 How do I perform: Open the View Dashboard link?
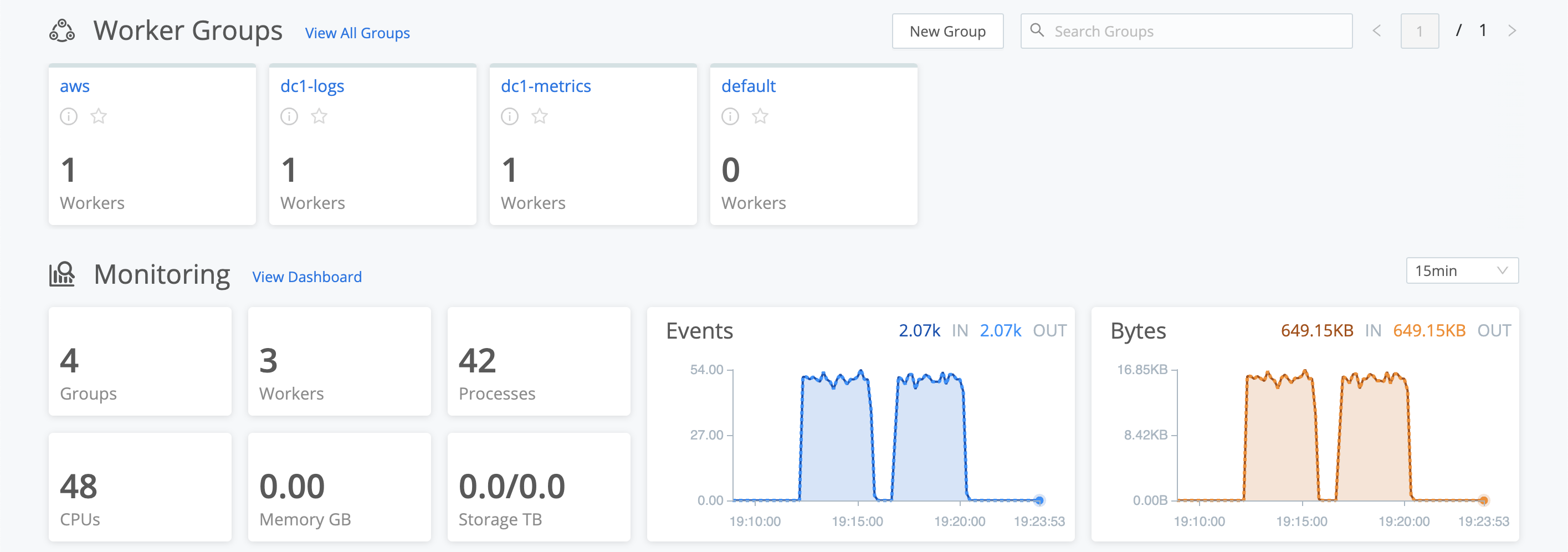point(307,277)
